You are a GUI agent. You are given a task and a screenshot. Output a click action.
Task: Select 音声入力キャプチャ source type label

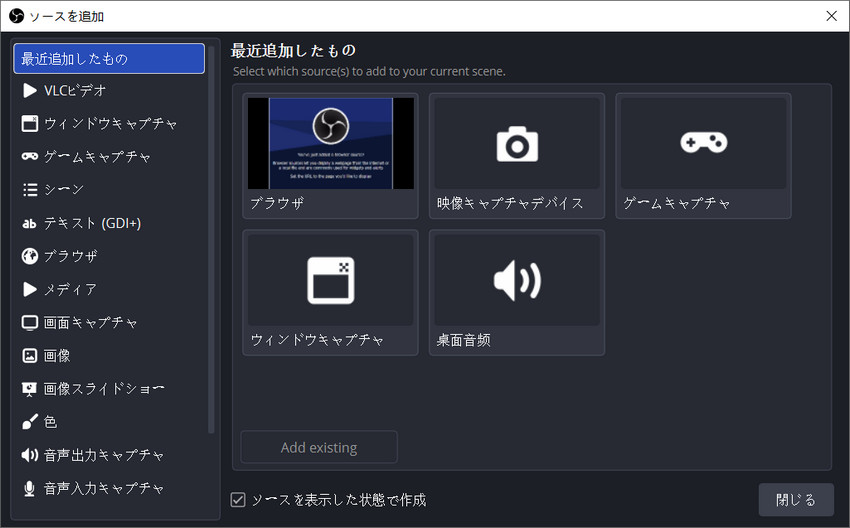tap(104, 488)
